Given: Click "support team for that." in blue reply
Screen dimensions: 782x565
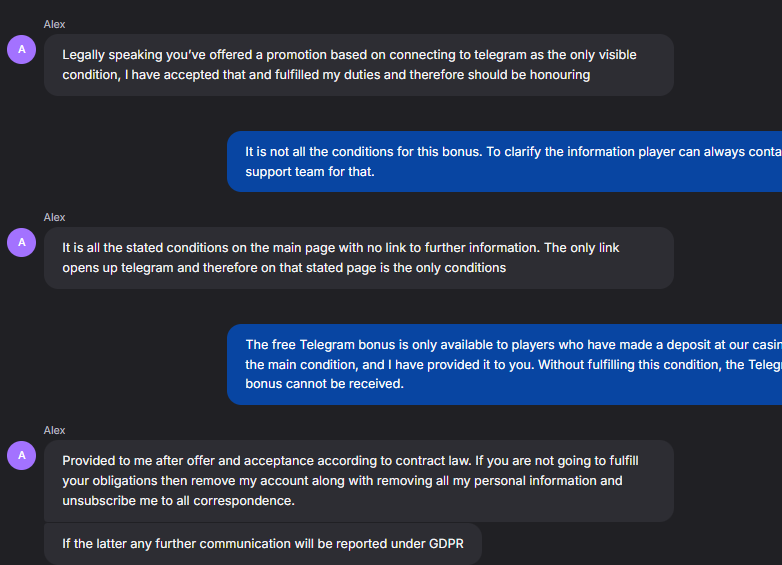Looking at the screenshot, I should [x=309, y=172].
